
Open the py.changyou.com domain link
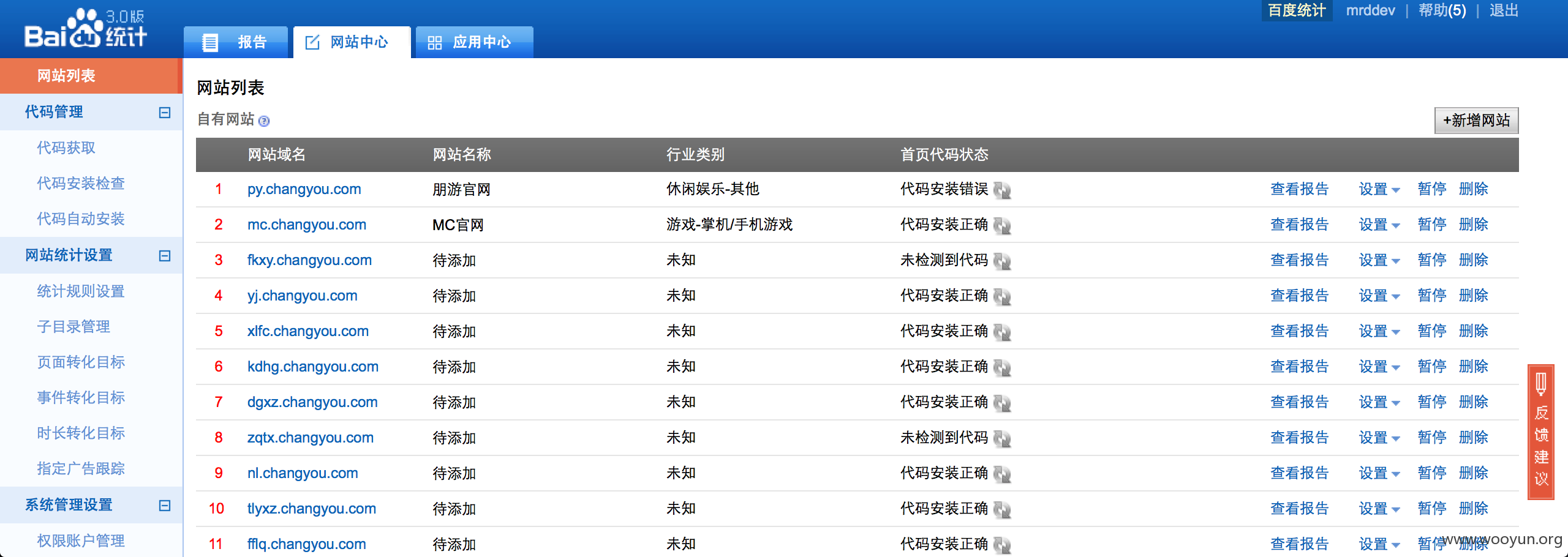(x=304, y=190)
